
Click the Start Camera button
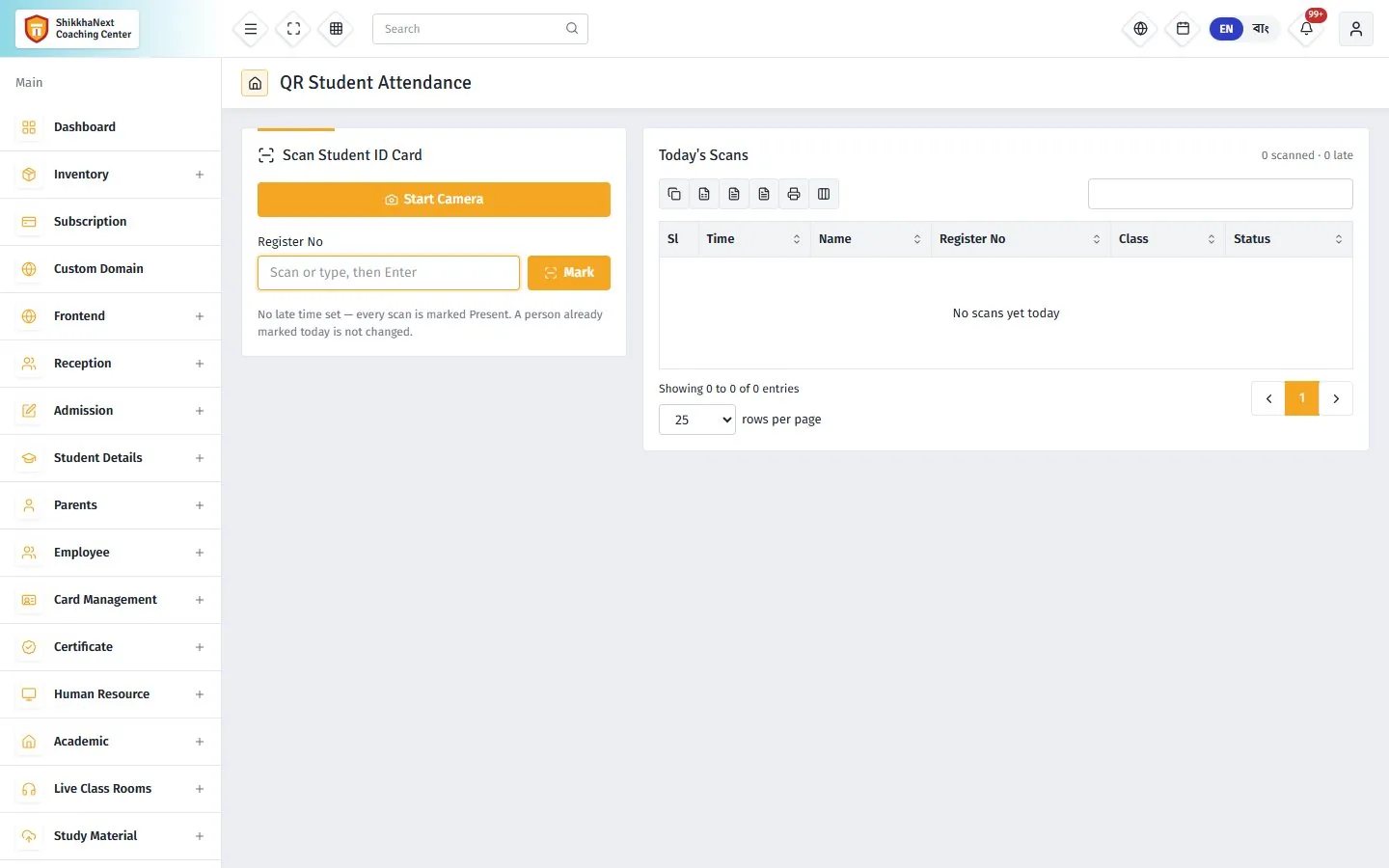tap(434, 200)
